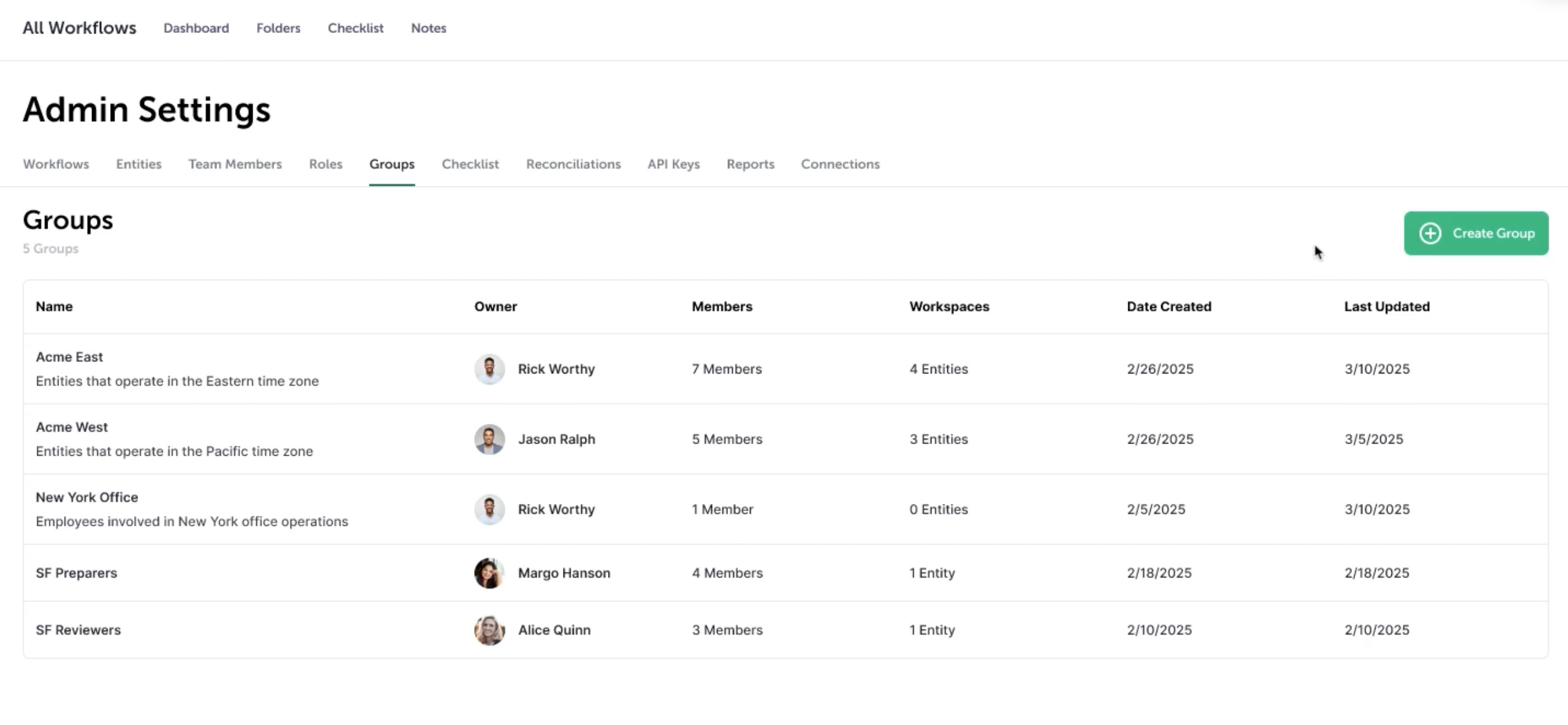Open the Acme East group
Image resolution: width=1568 pixels, height=725 pixels.
(69, 357)
